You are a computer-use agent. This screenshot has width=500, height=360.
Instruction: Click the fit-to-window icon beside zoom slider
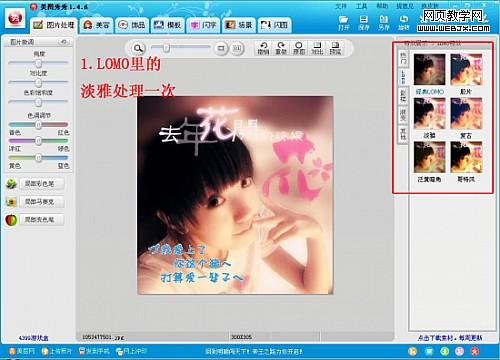(x=220, y=48)
